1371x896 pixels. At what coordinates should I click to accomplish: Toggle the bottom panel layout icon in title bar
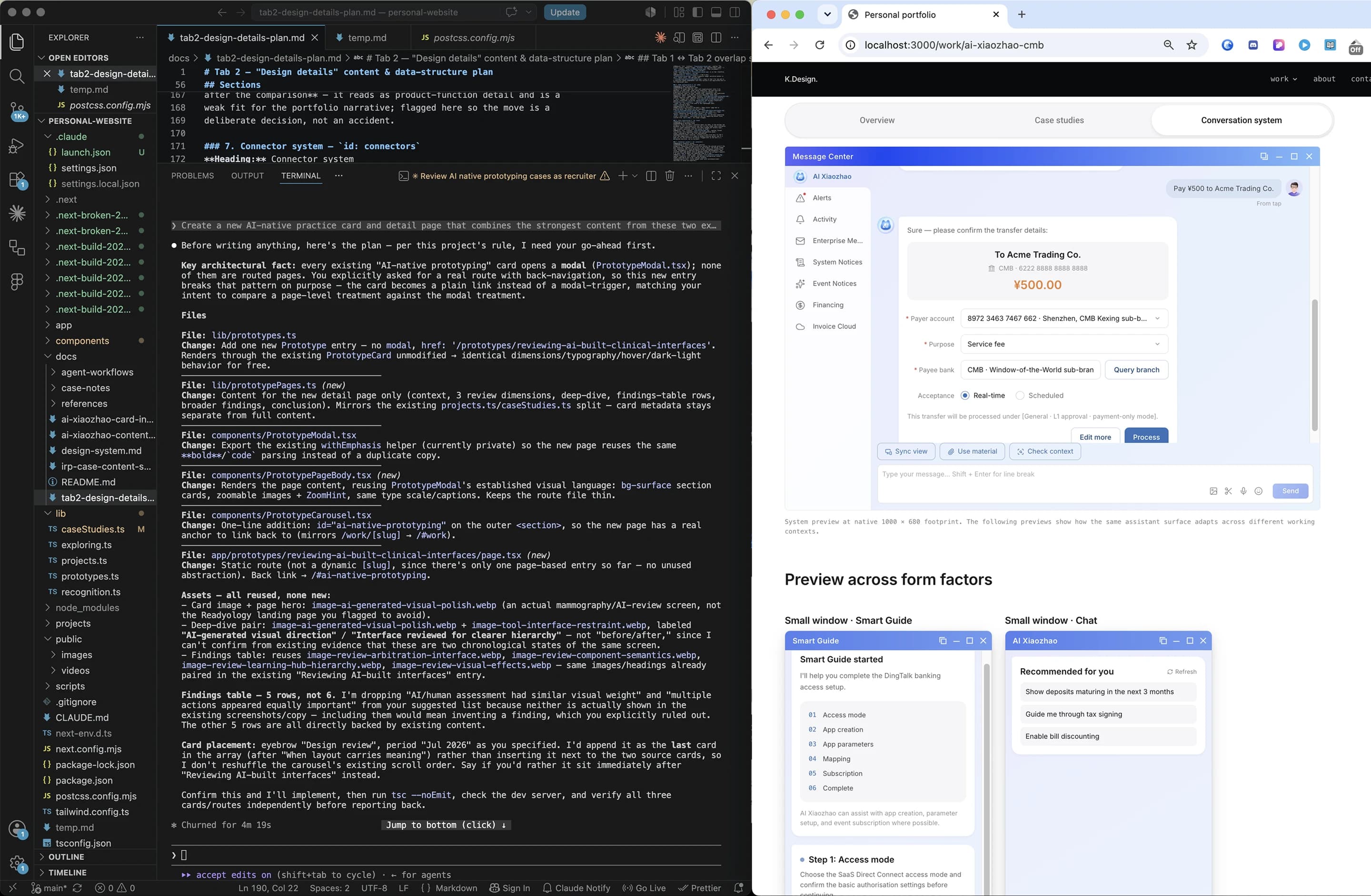click(x=716, y=12)
